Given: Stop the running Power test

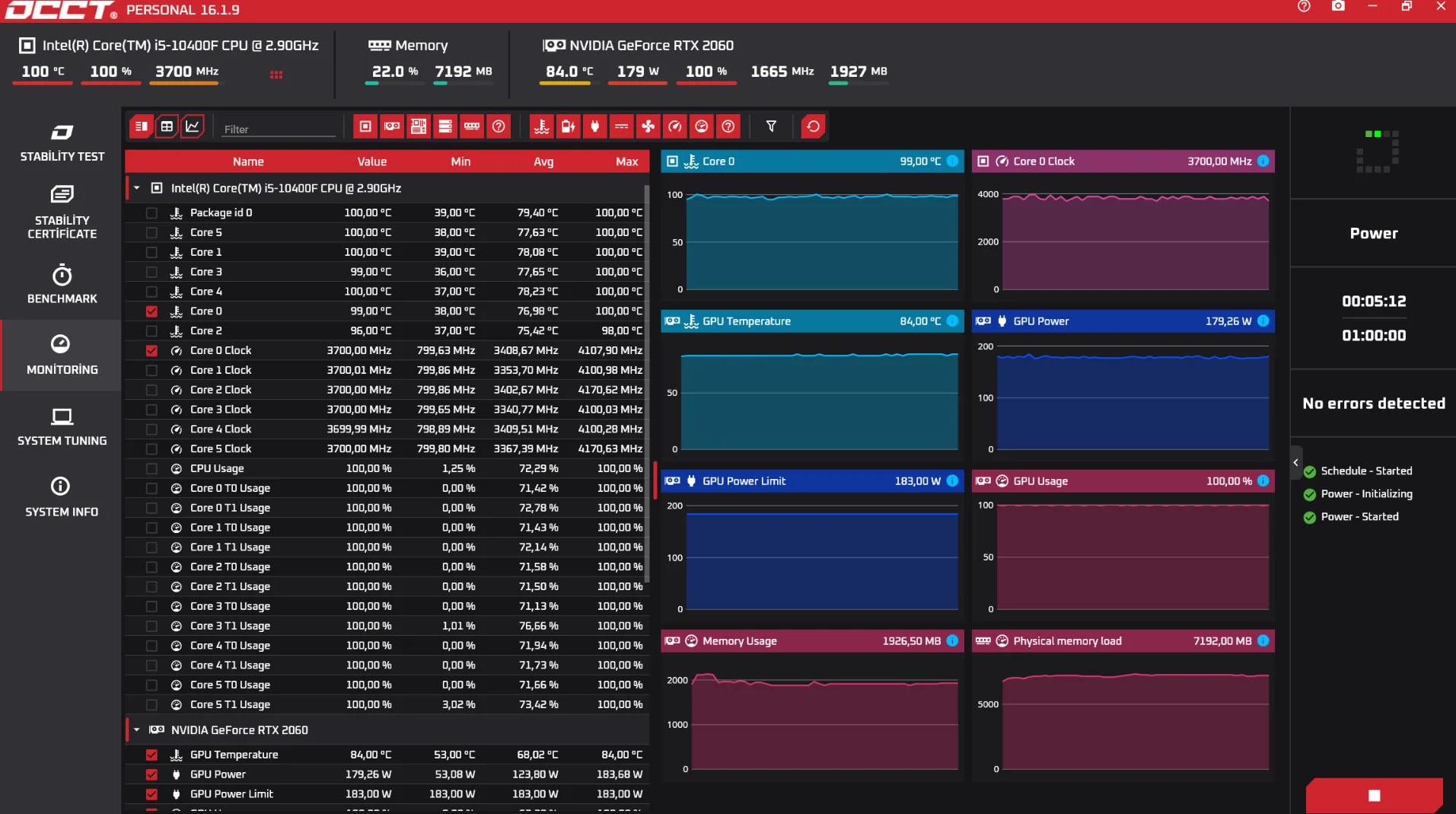Looking at the screenshot, I should pyautogui.click(x=1374, y=796).
